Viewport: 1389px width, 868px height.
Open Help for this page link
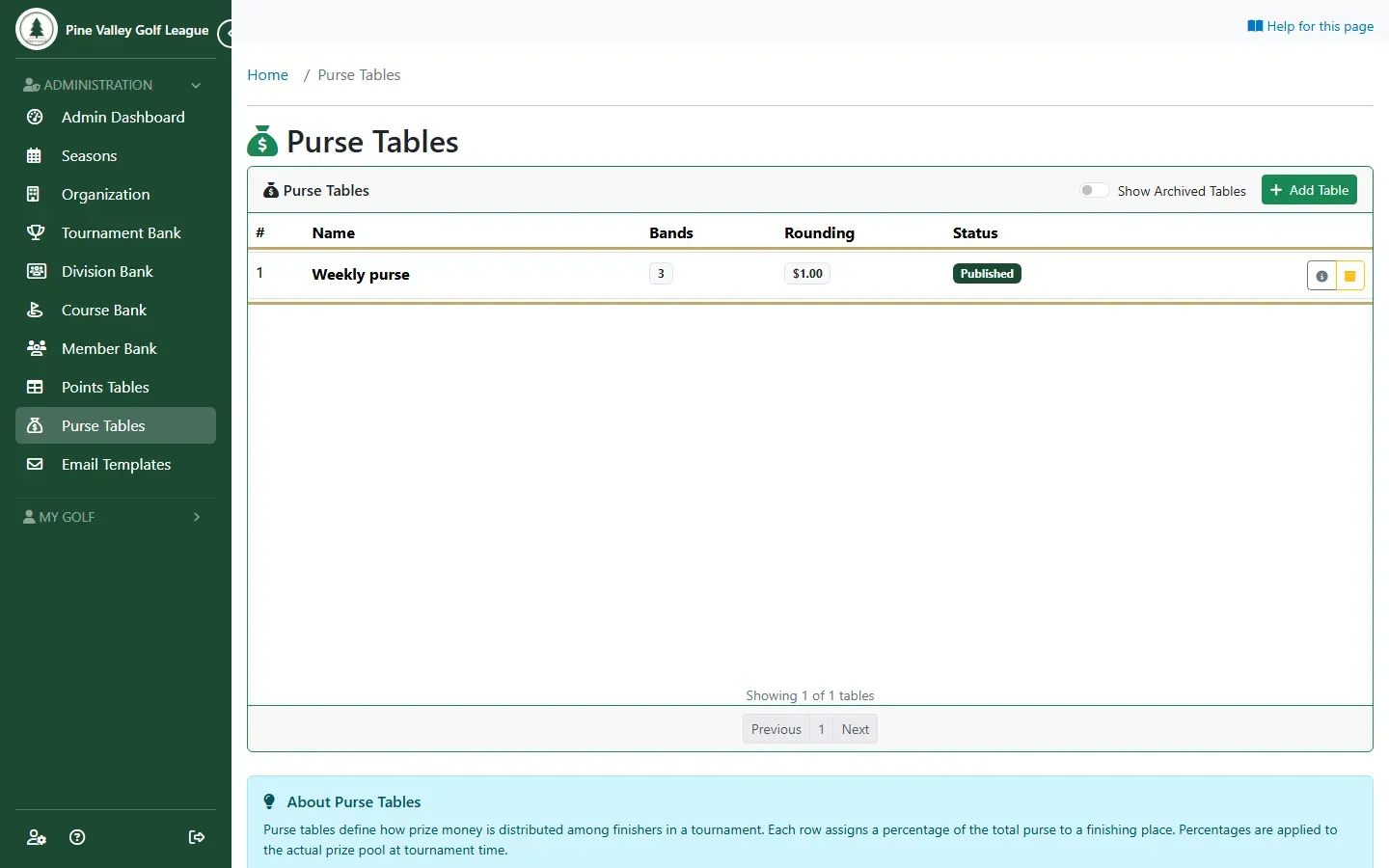1310,26
